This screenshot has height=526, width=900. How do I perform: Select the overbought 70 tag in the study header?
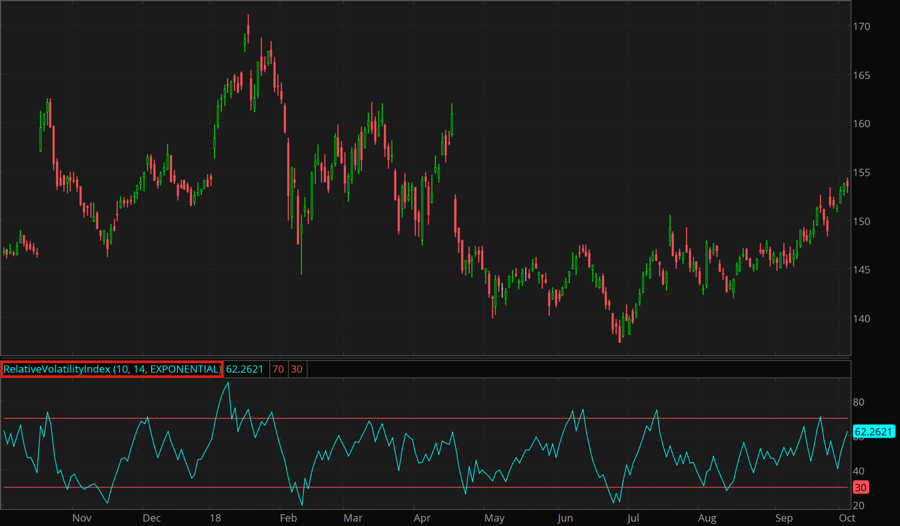click(x=277, y=369)
